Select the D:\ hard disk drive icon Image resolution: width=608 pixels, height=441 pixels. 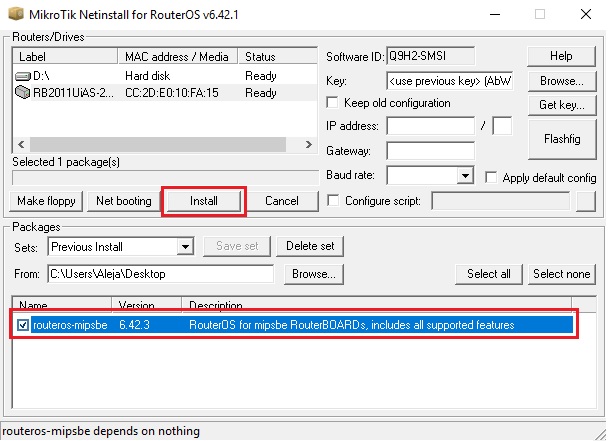22,76
